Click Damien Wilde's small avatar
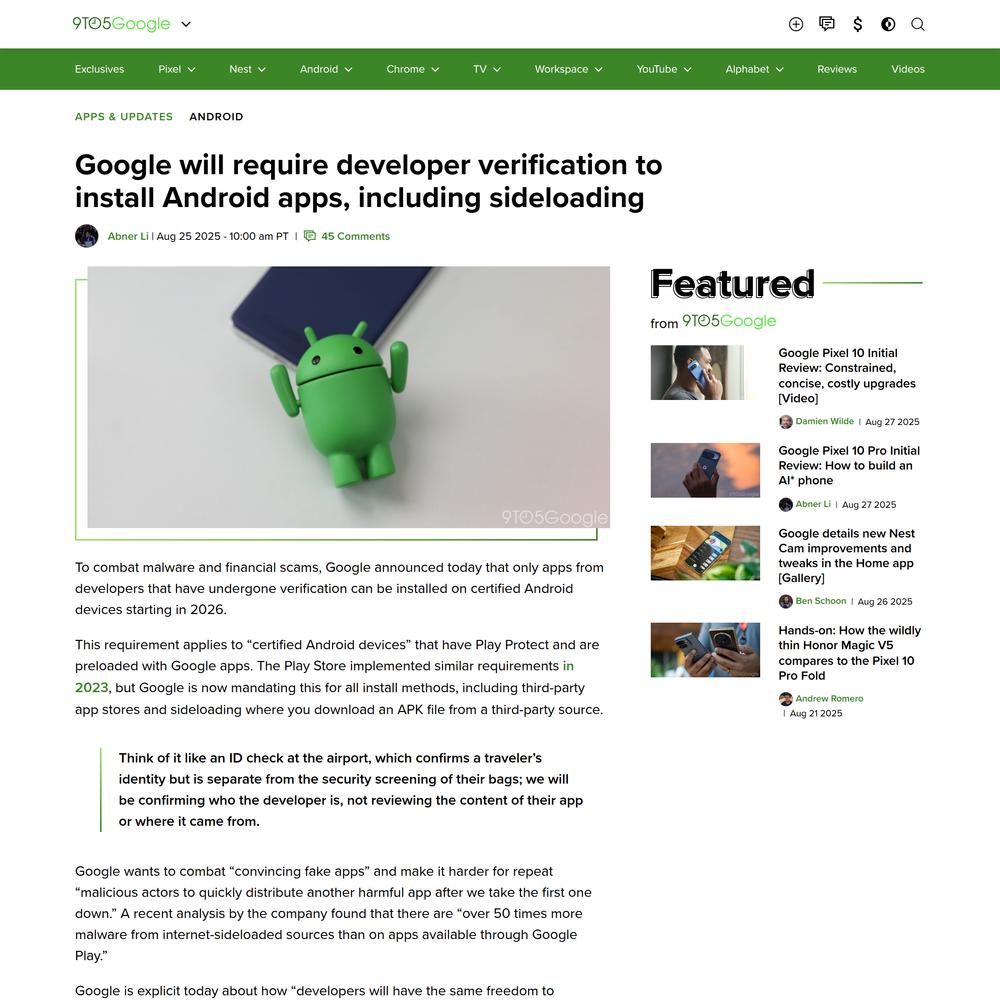The width and height of the screenshot is (1000, 1000). click(x=786, y=422)
